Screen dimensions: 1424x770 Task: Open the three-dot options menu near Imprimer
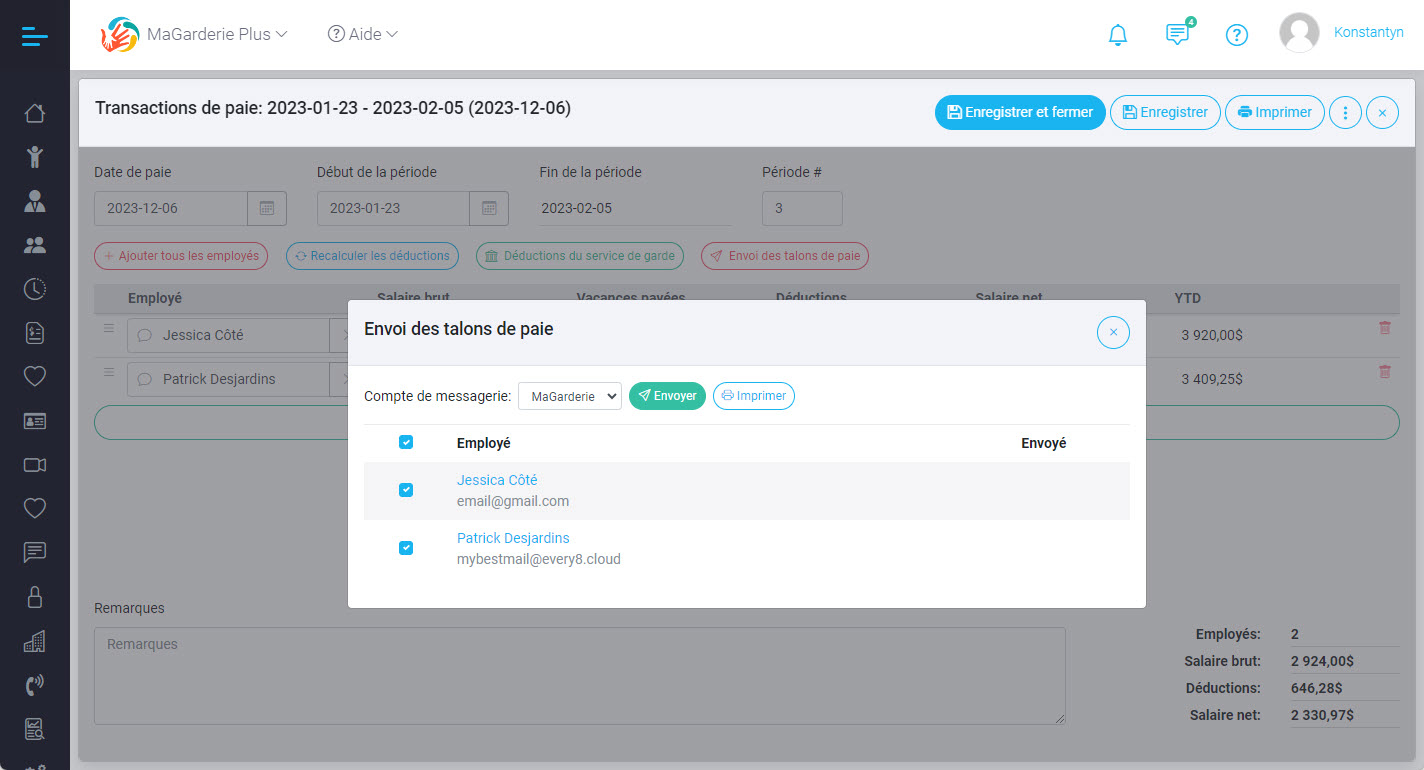coord(1344,112)
